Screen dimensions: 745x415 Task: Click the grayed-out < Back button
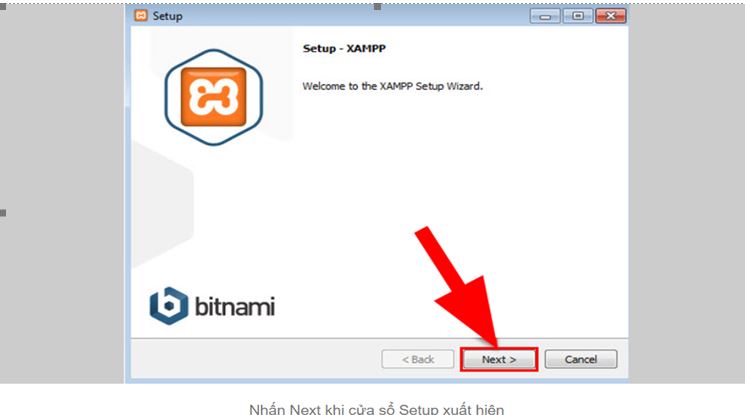click(x=418, y=359)
